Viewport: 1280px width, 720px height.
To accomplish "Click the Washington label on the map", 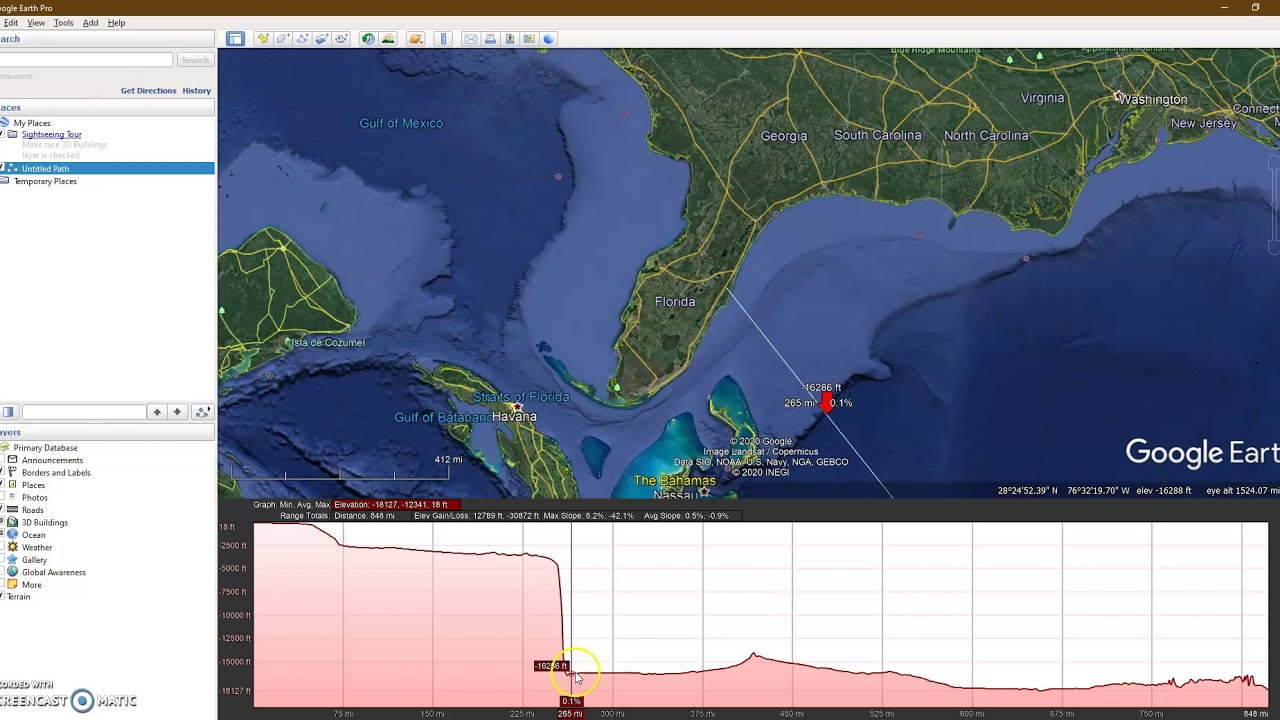I will pyautogui.click(x=1153, y=99).
